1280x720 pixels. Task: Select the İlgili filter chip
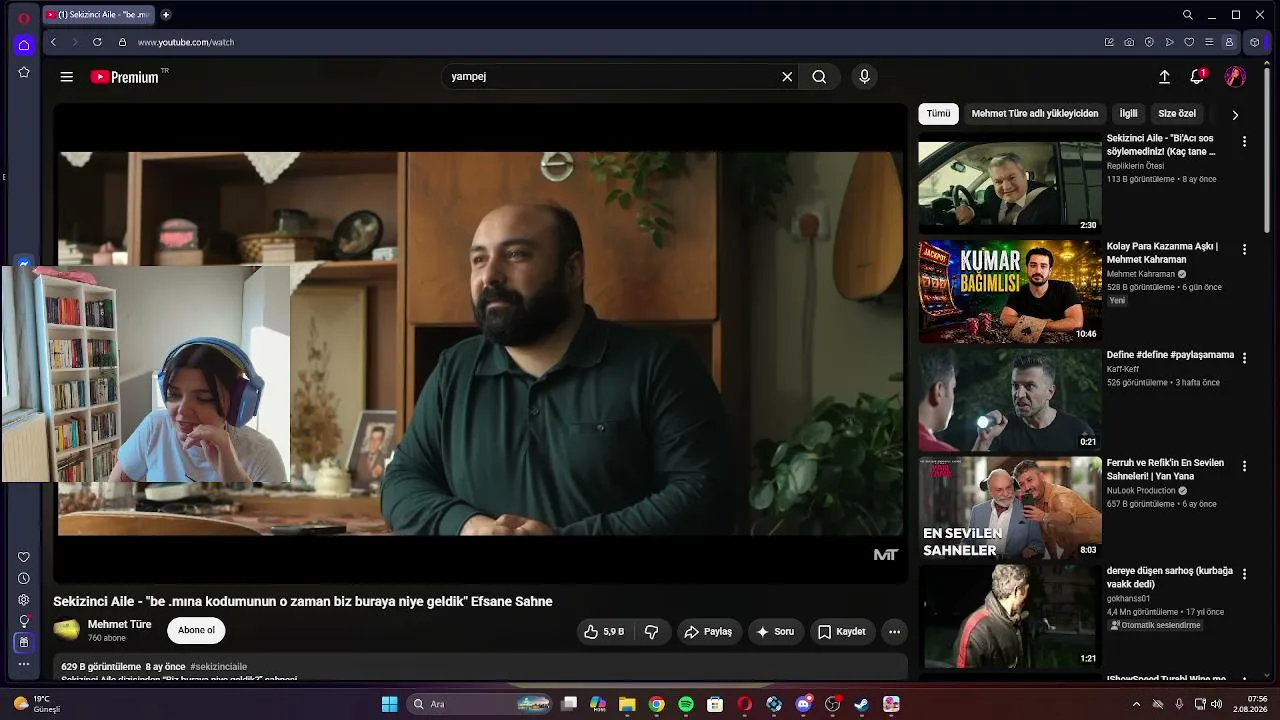click(x=1128, y=114)
